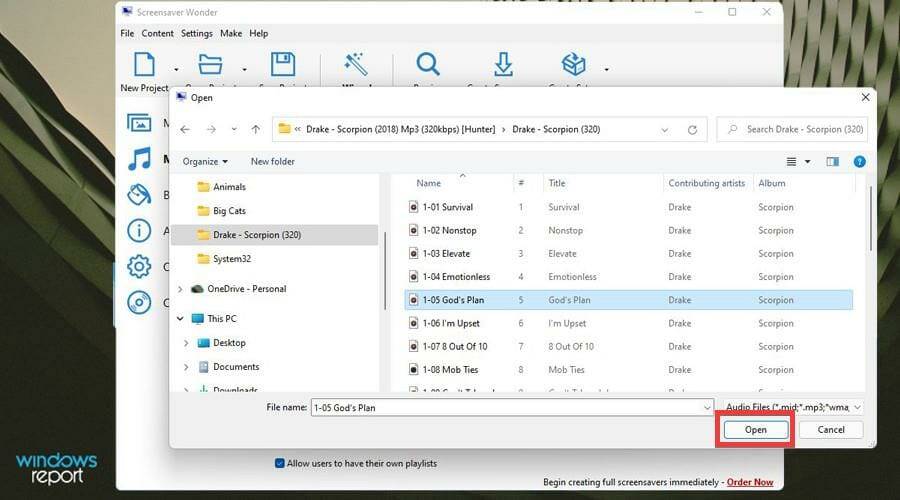900x500 pixels.
Task: Sort by the Contributing artists column
Action: pyautogui.click(x=706, y=183)
